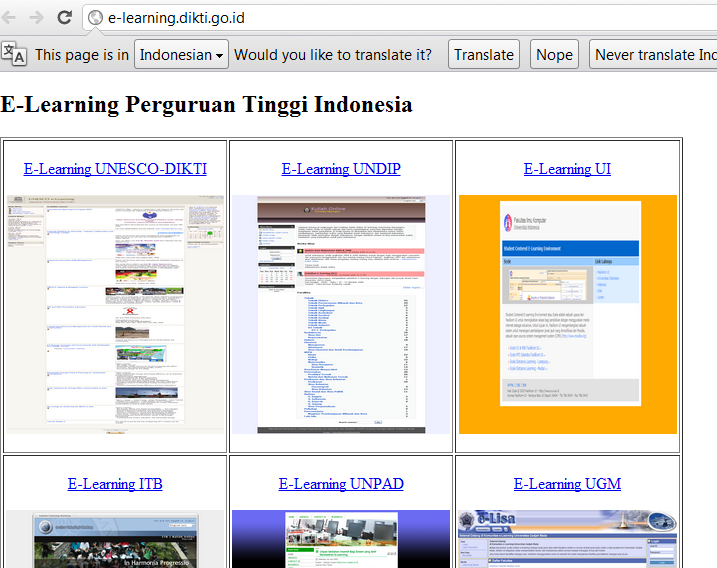The width and height of the screenshot is (717, 568).
Task: Click the e-learning.dikti.go.id address bar
Action: (400, 18)
